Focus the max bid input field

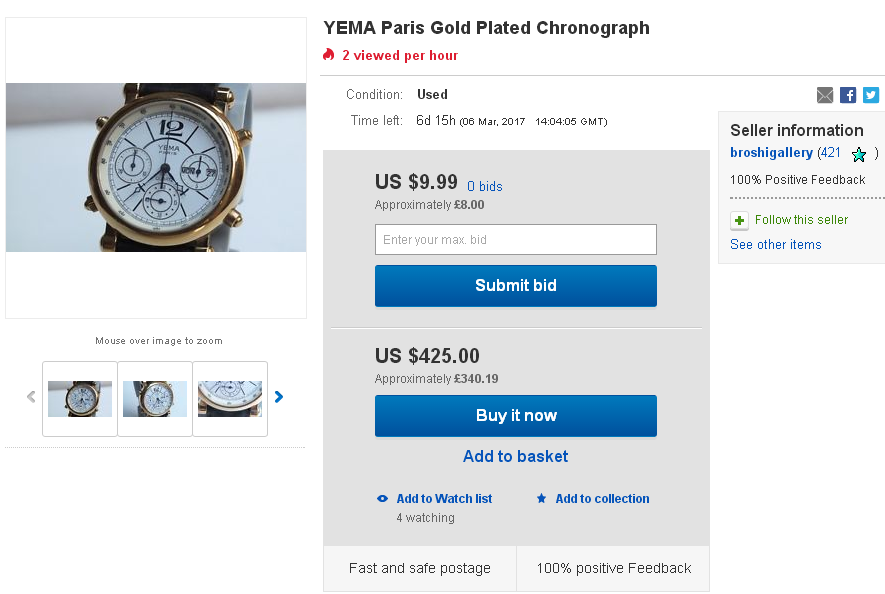click(515, 240)
